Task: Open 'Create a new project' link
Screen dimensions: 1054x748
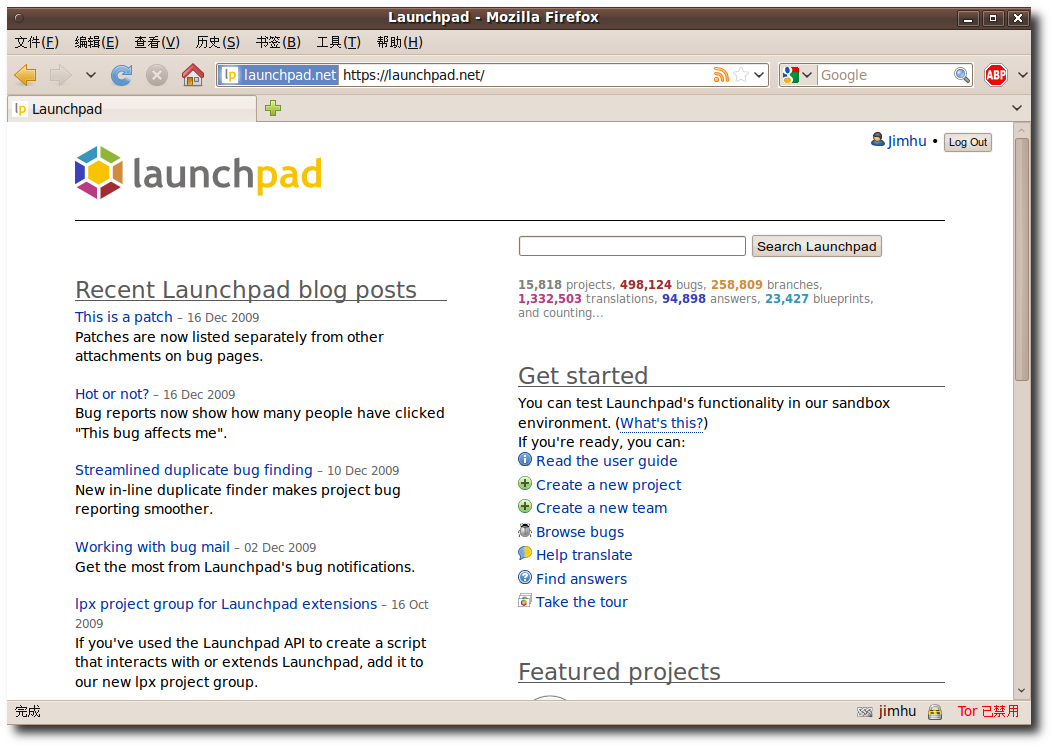Action: coord(608,485)
